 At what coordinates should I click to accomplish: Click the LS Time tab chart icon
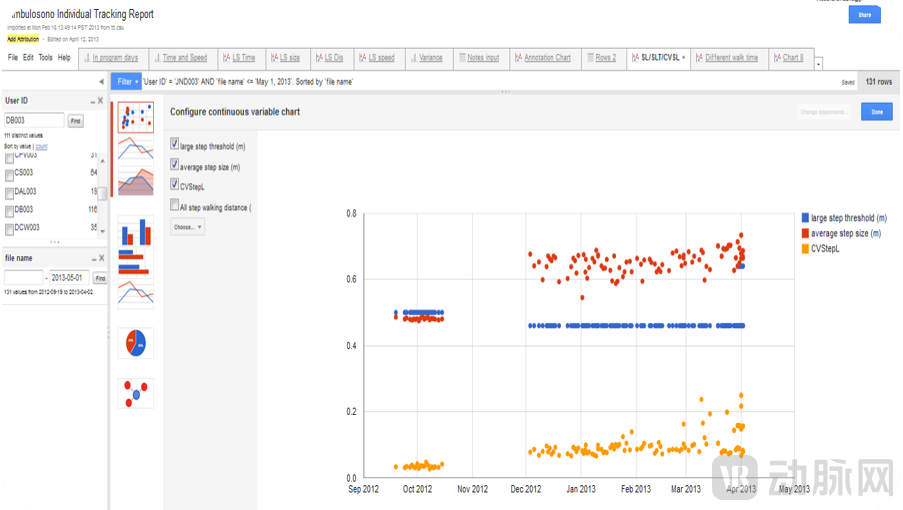[227, 58]
